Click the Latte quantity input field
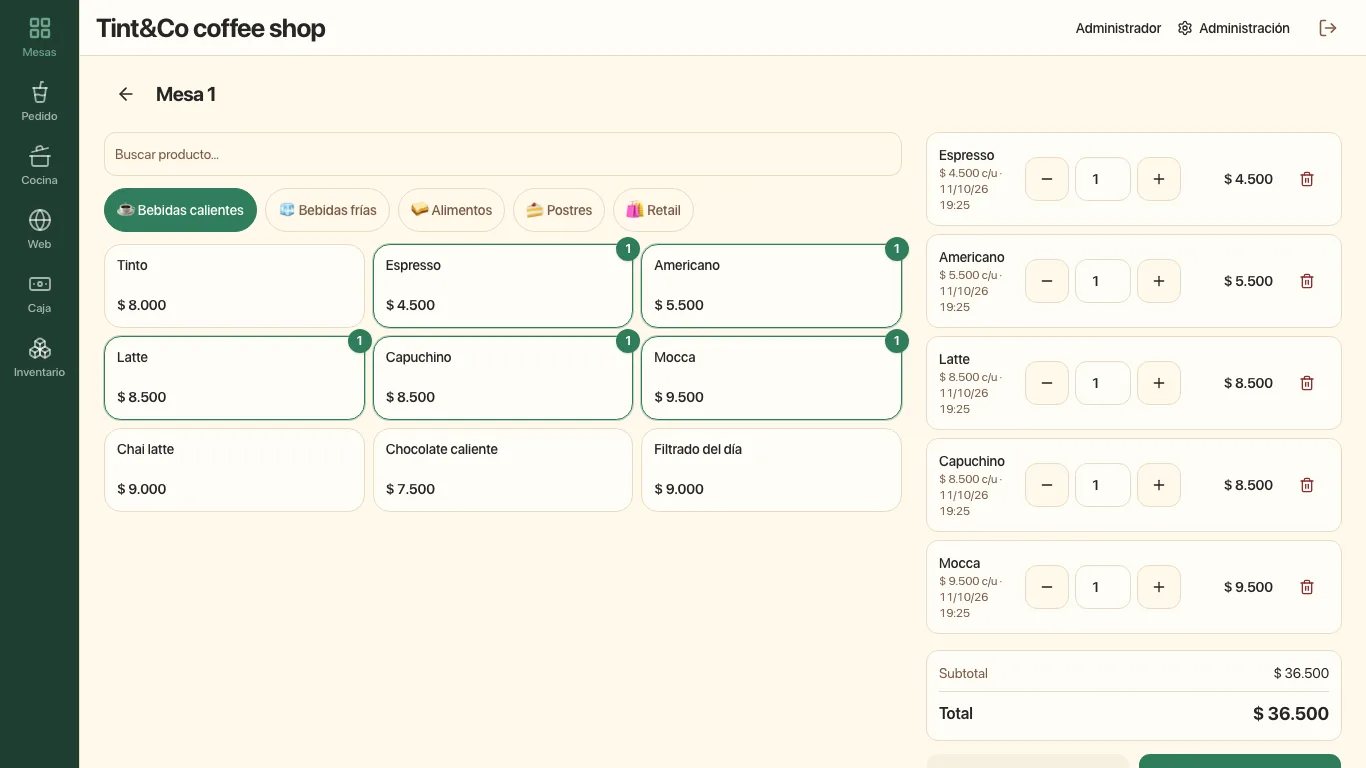Screen dimensions: 1366x768 point(1103,383)
